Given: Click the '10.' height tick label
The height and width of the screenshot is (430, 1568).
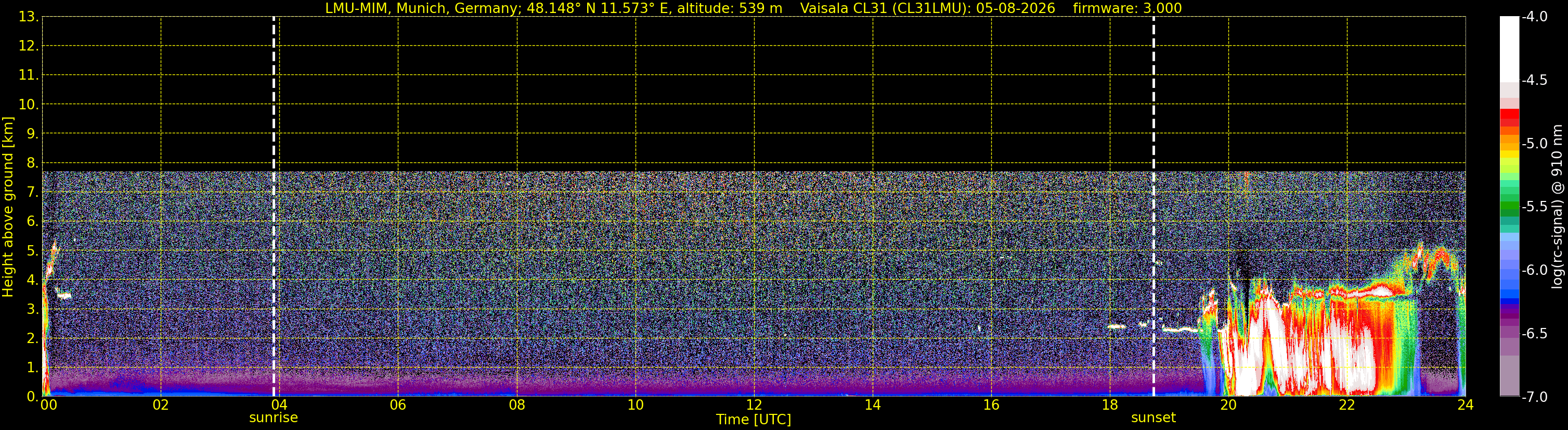Looking at the screenshot, I should point(29,104).
